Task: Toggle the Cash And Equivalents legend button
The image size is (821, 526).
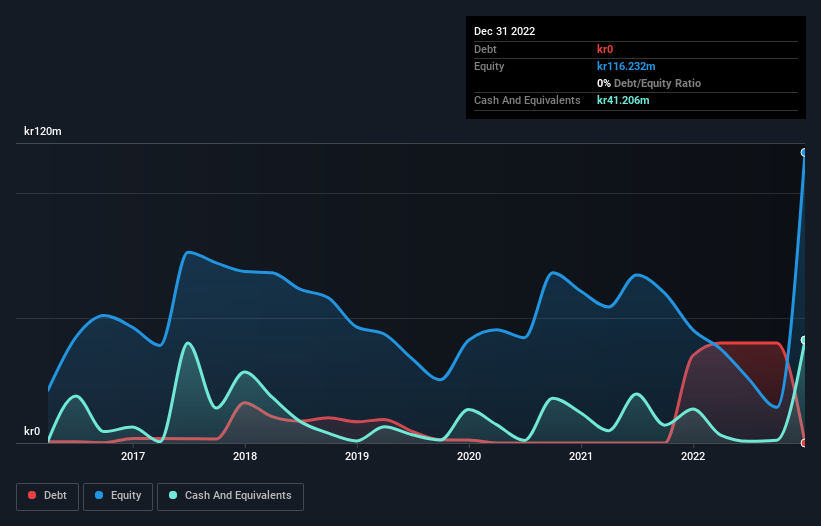Action: point(230,496)
